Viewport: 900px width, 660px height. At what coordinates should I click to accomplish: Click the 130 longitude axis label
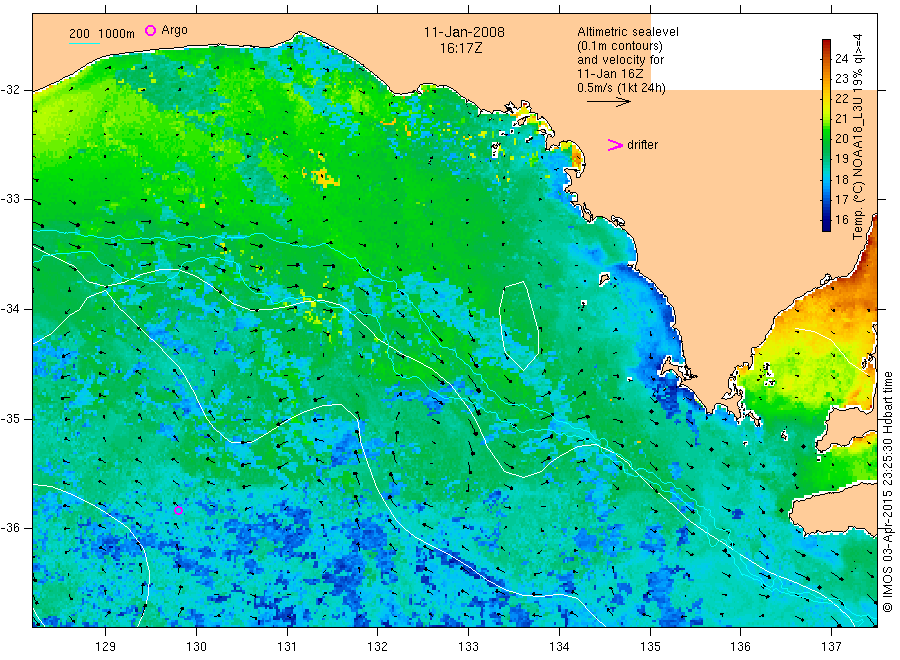pos(196,647)
